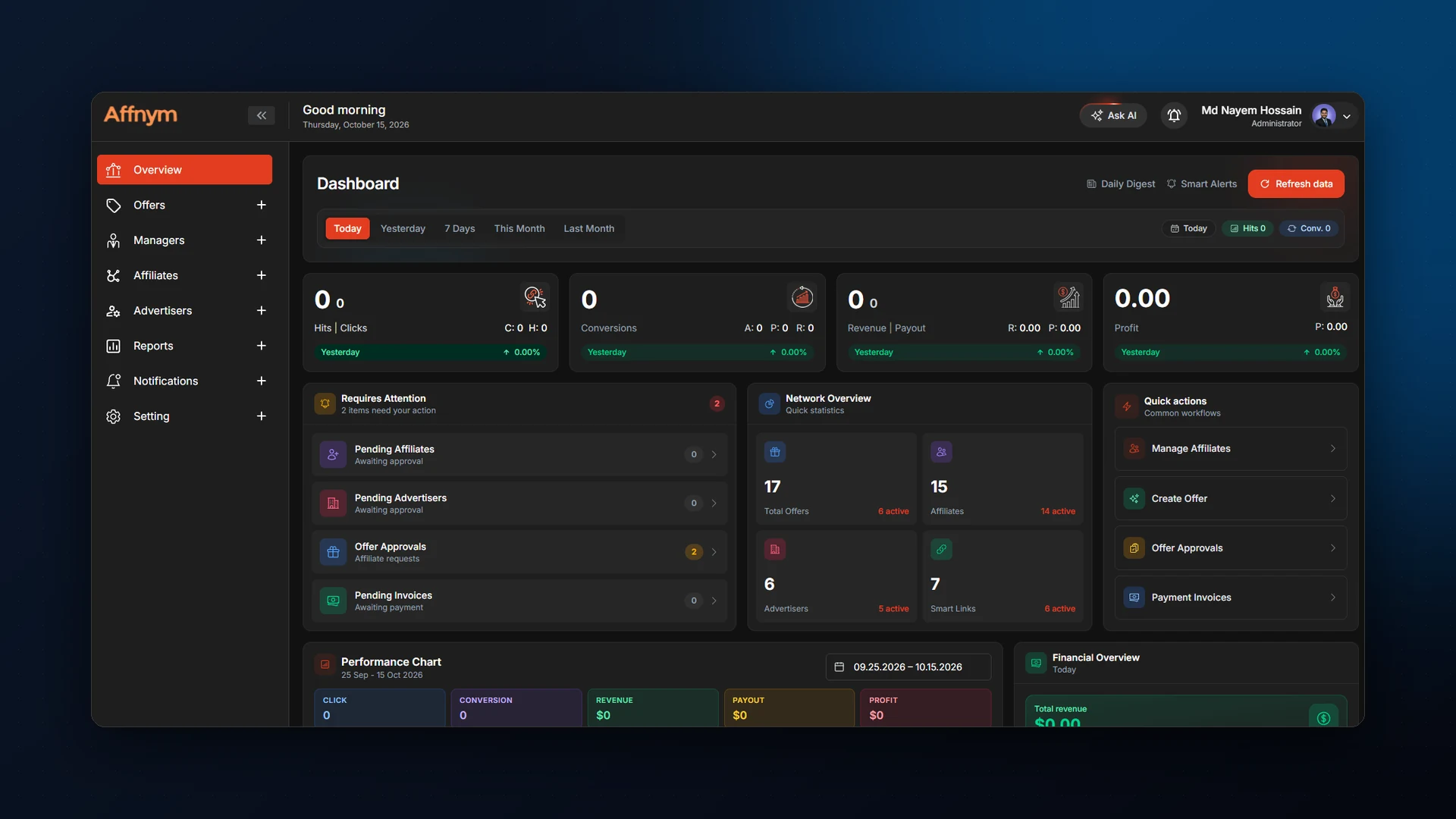Open Pending Affiliates chevron arrow

click(x=714, y=455)
